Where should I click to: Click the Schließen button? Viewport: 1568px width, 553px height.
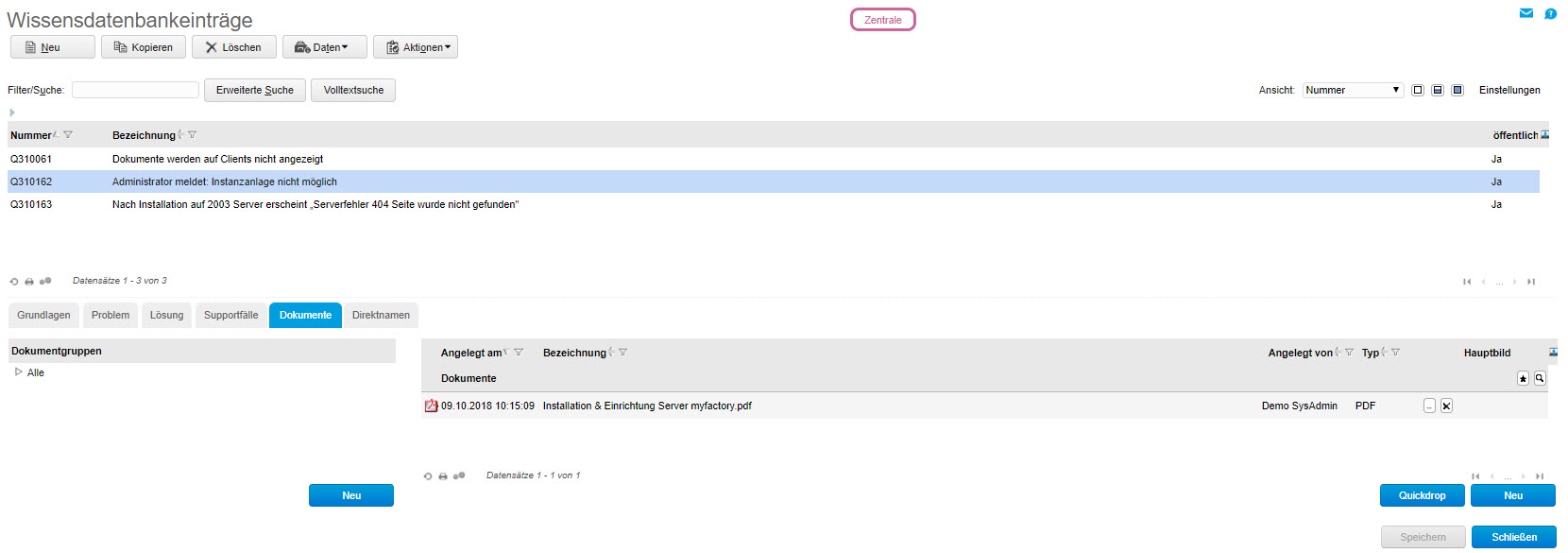point(1514,537)
